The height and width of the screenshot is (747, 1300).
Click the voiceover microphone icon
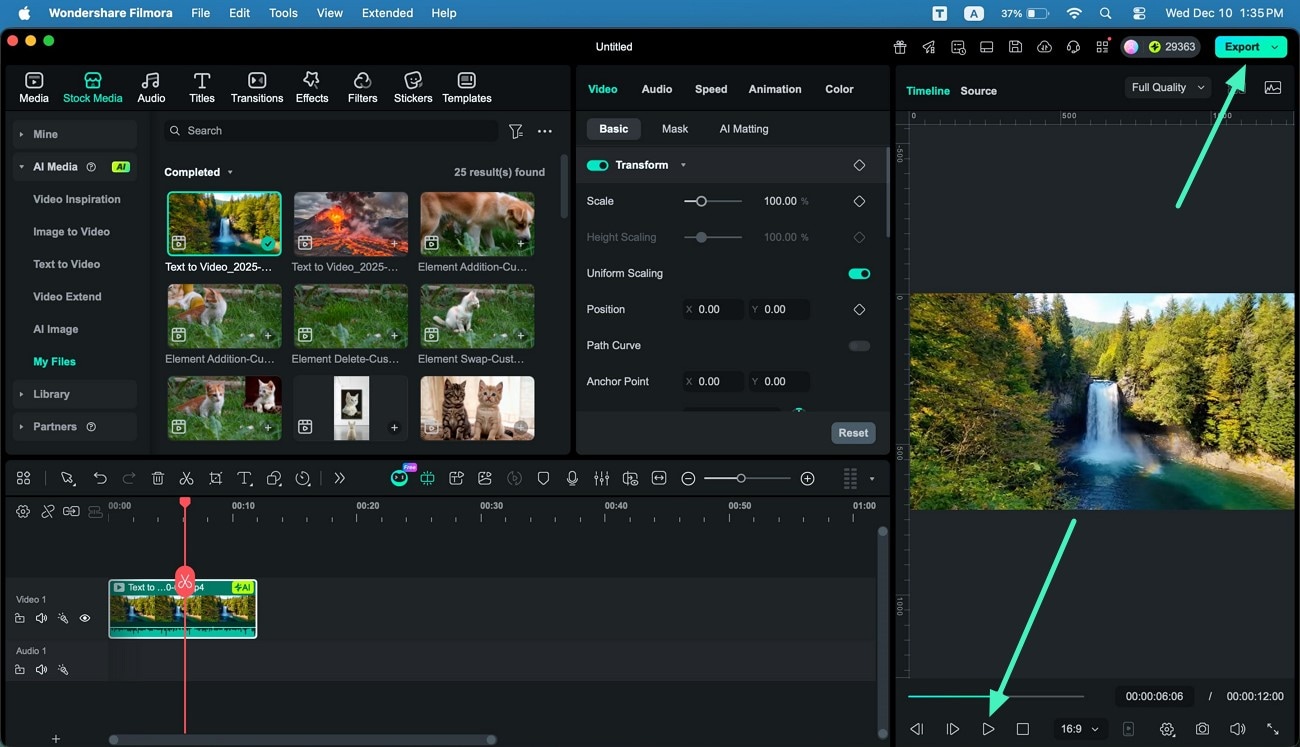point(572,479)
